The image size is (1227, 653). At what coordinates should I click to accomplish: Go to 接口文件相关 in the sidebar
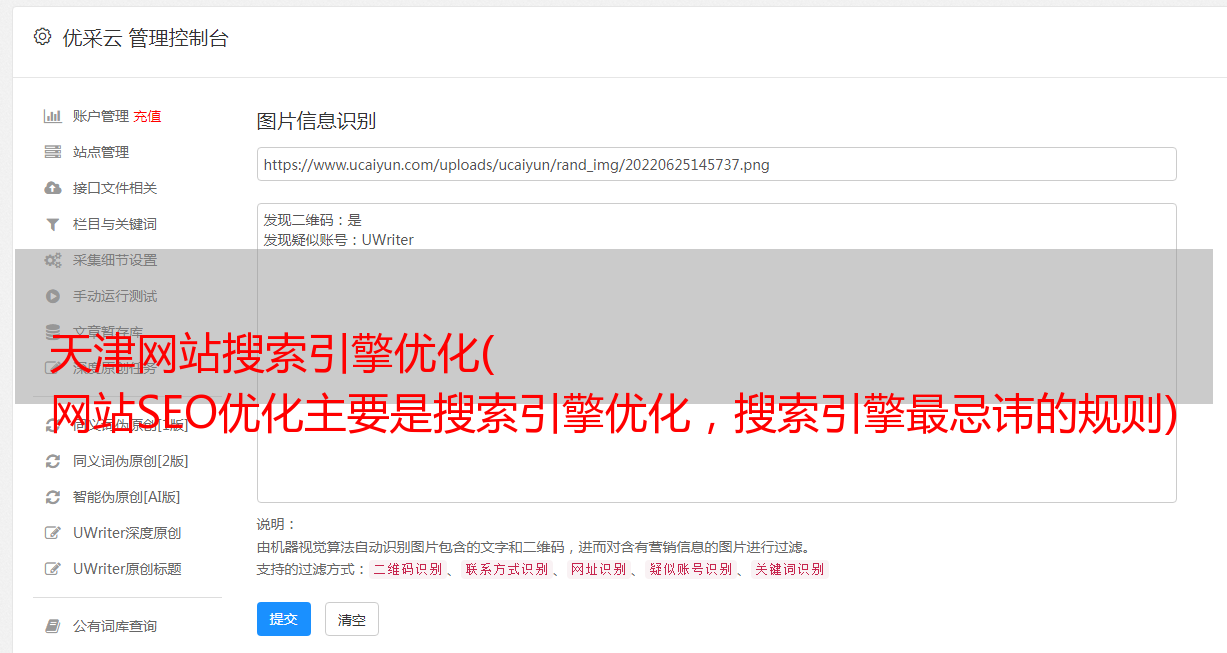pos(115,188)
